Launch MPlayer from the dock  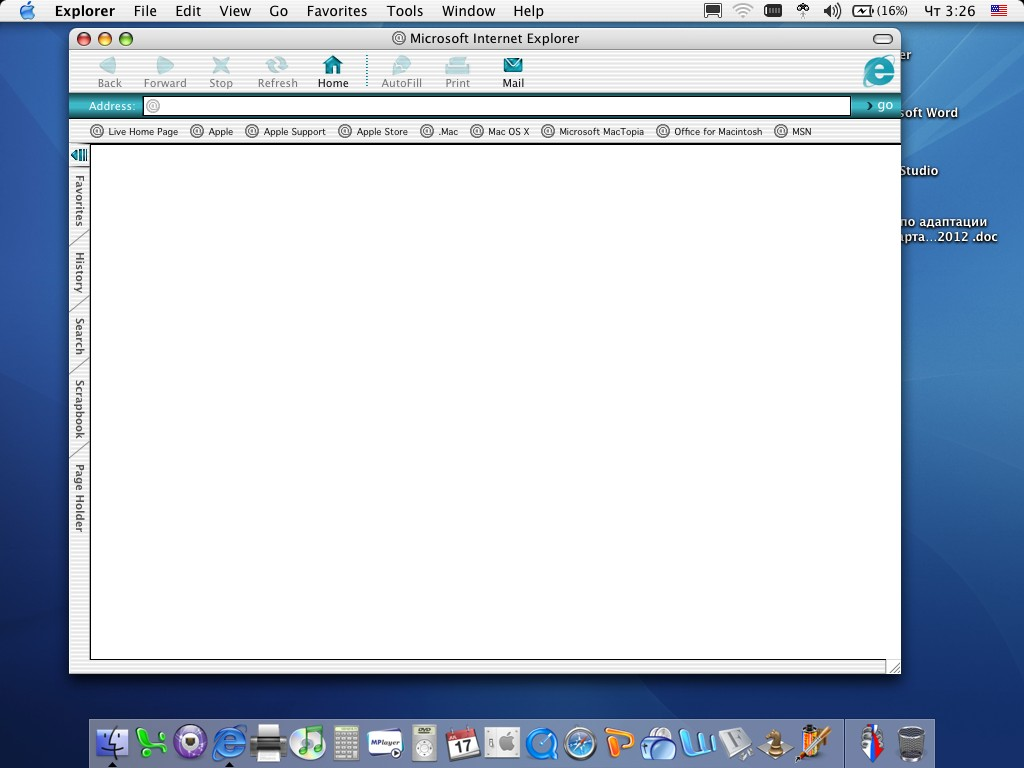pyautogui.click(x=385, y=743)
